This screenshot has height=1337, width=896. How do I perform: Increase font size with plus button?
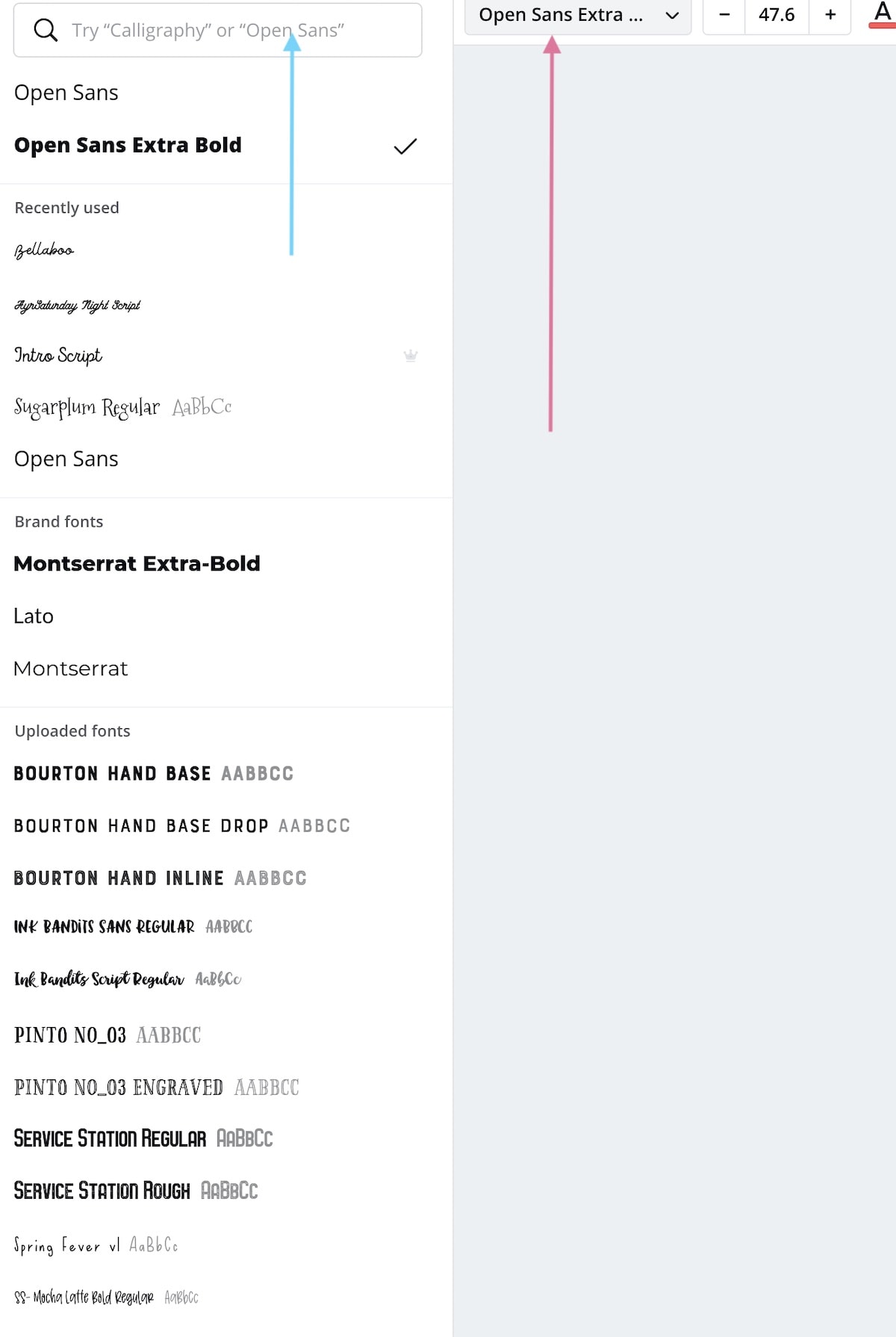830,15
